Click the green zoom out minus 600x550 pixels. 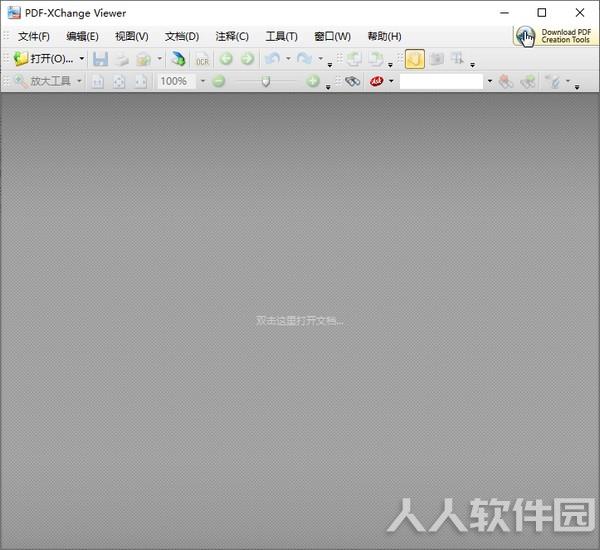(218, 81)
